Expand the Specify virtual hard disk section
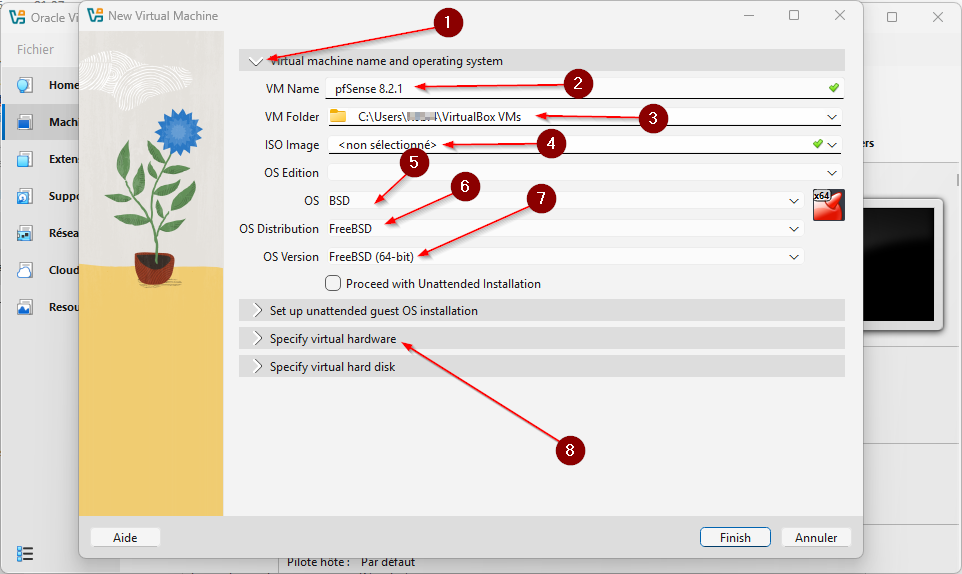 [333, 367]
